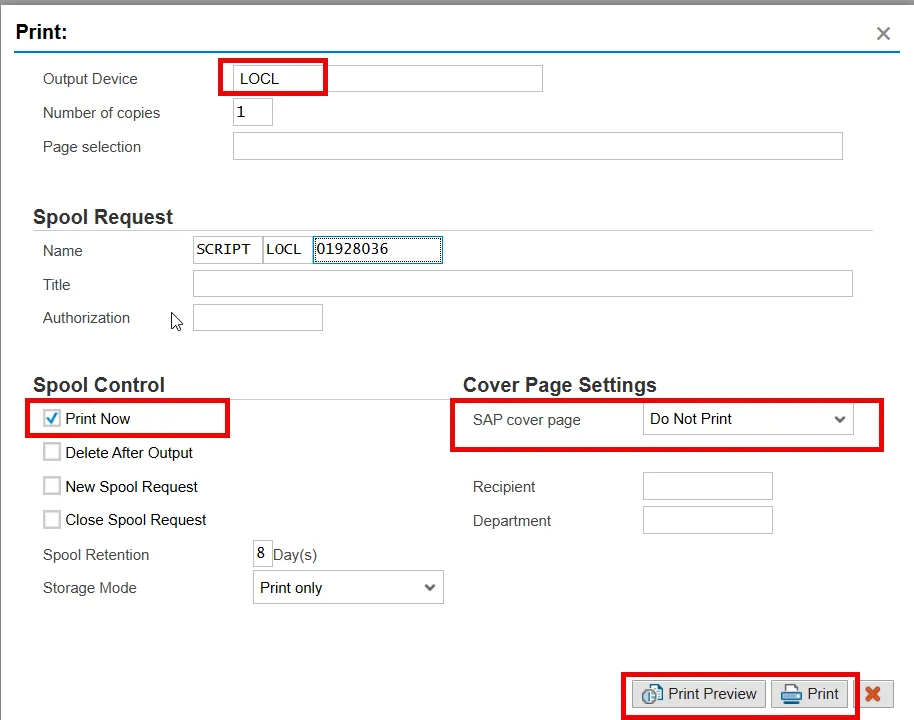Focus the Output Device field
This screenshot has width=914, height=720.
(388, 79)
